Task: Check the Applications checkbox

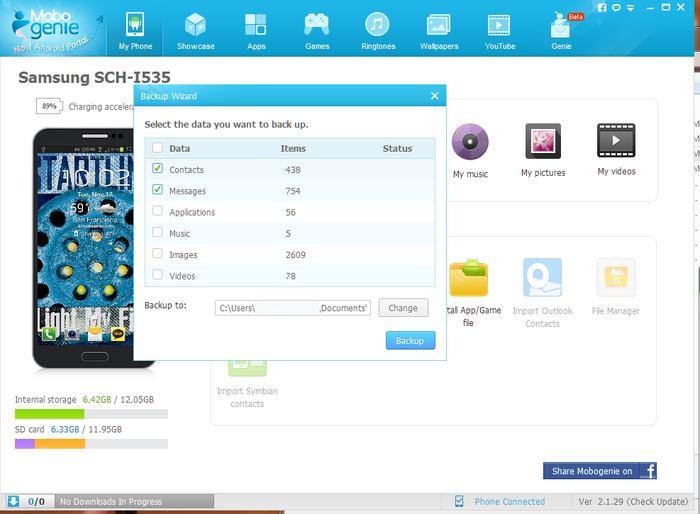Action: [x=158, y=211]
